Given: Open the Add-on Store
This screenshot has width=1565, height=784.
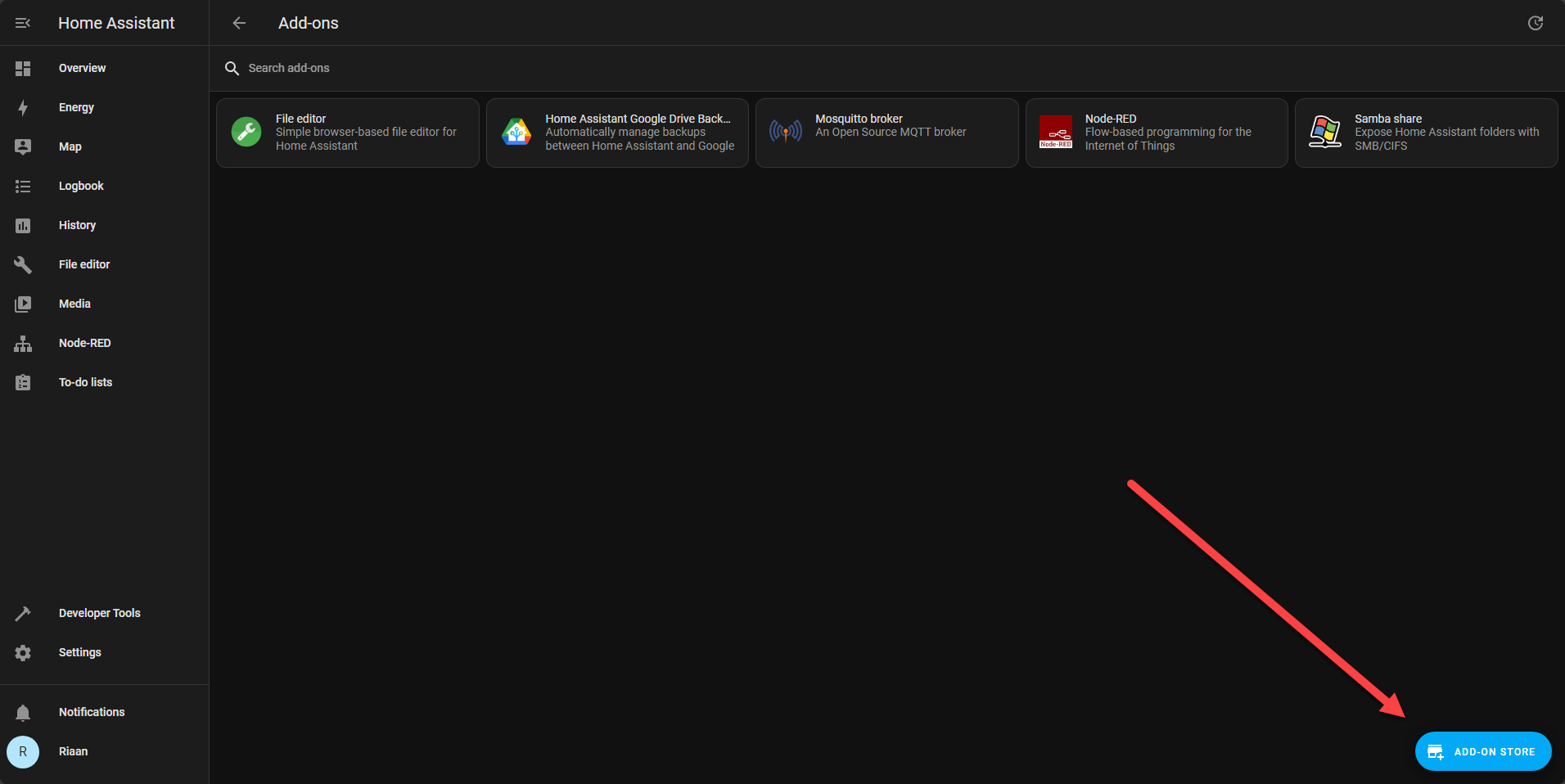Looking at the screenshot, I should point(1482,751).
